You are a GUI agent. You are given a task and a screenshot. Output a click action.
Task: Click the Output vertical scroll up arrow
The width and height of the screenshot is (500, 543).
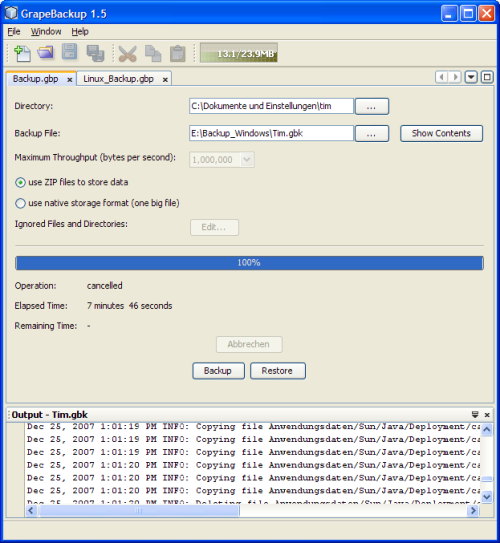(x=486, y=429)
